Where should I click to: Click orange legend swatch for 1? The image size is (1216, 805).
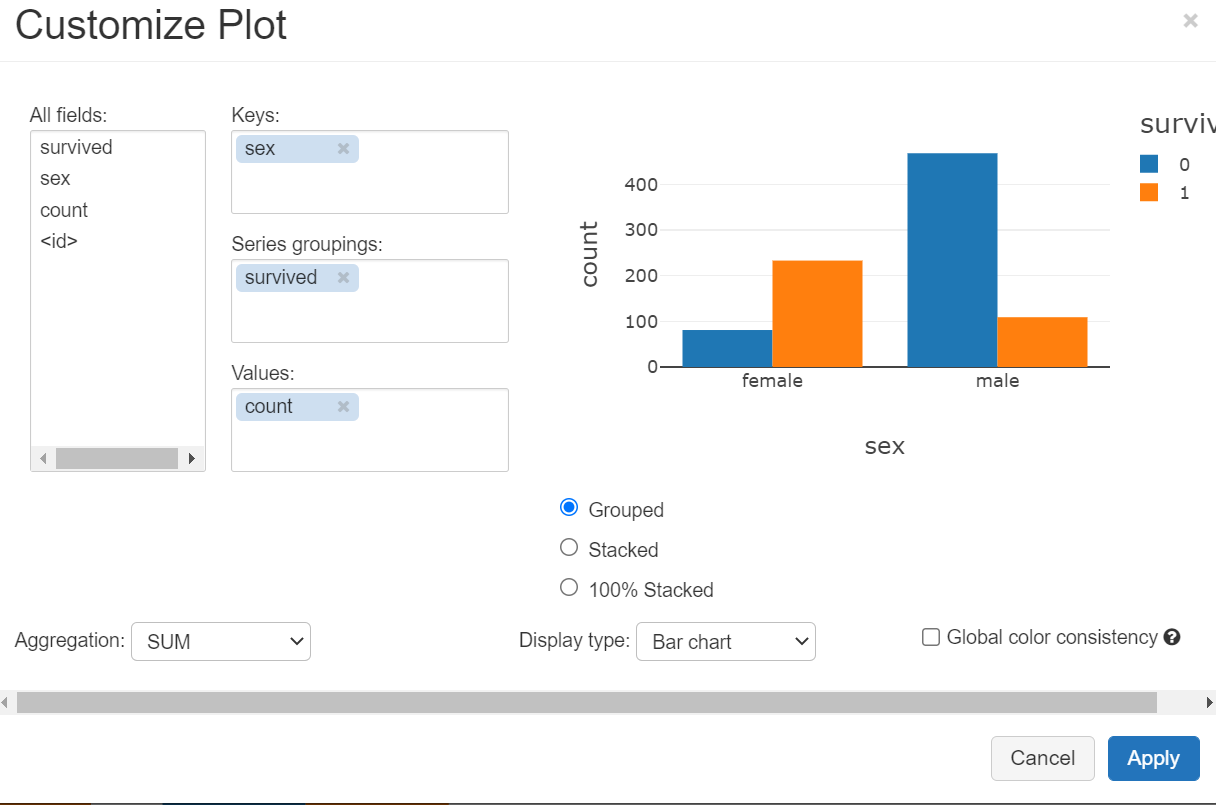point(1149,193)
